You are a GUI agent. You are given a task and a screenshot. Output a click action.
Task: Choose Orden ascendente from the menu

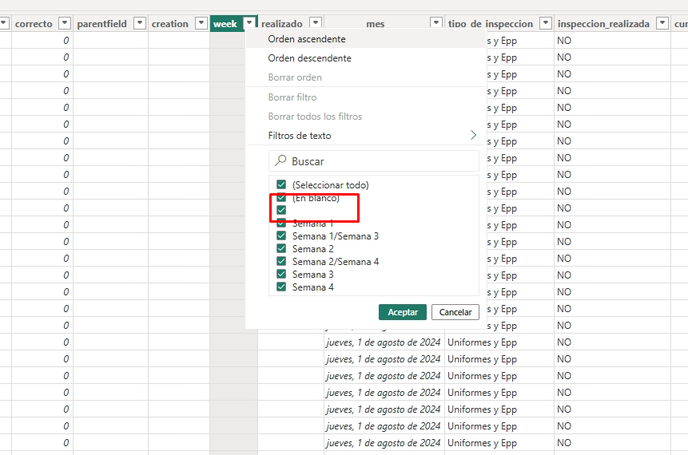[x=307, y=39]
